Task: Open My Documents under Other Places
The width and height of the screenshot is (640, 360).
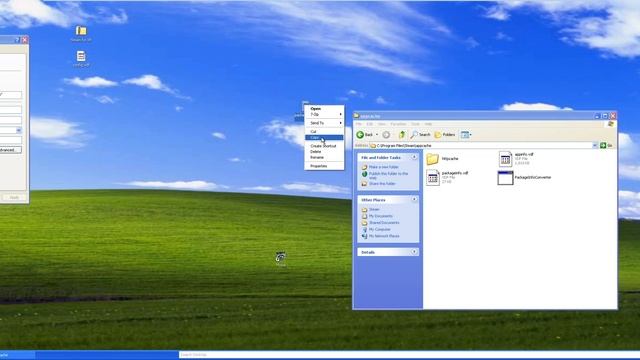Action: 380,216
